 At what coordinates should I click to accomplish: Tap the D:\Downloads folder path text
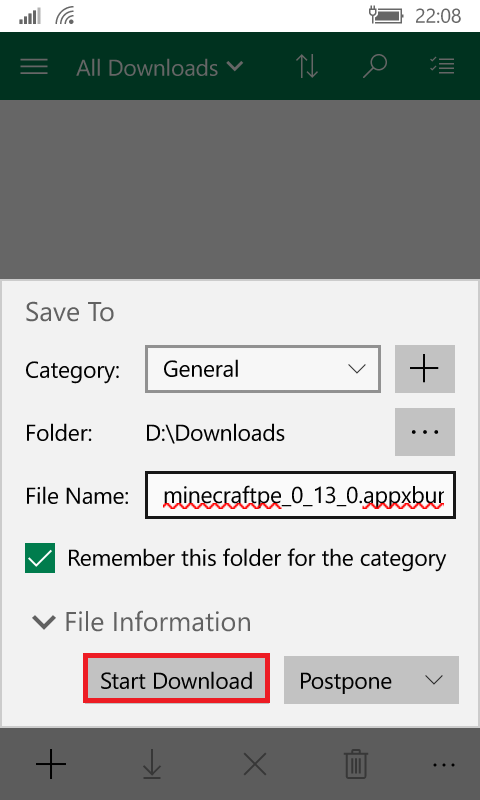point(215,433)
